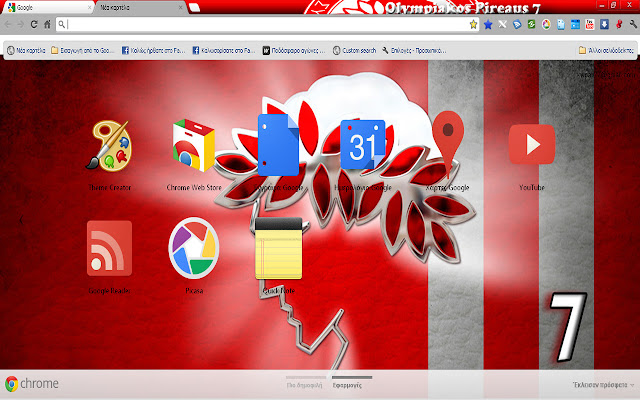Click the blue round feed extension icon
The image size is (640, 400).
click(517, 24)
